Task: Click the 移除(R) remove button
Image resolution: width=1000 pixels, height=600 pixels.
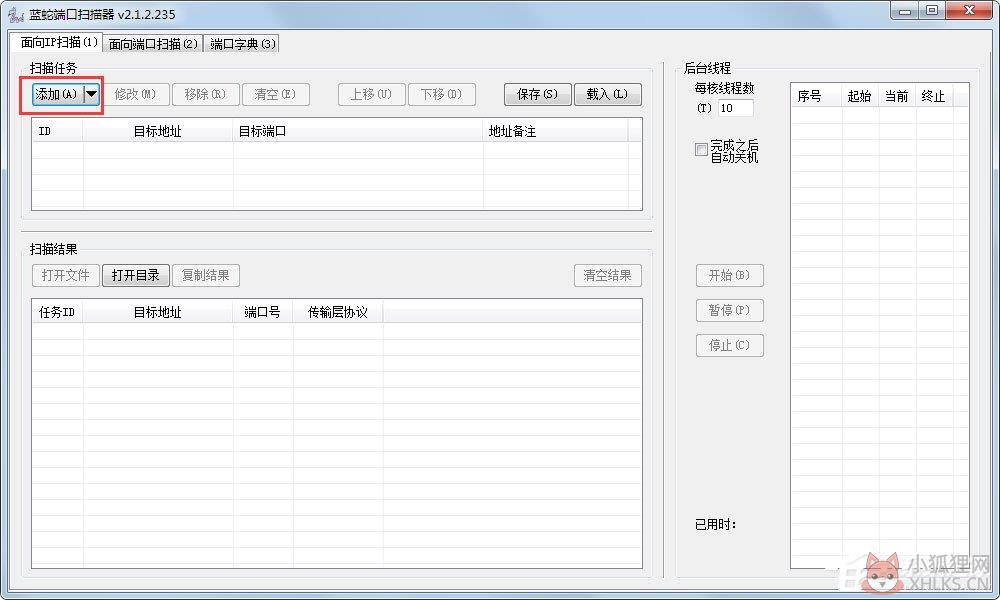Action: [x=205, y=94]
